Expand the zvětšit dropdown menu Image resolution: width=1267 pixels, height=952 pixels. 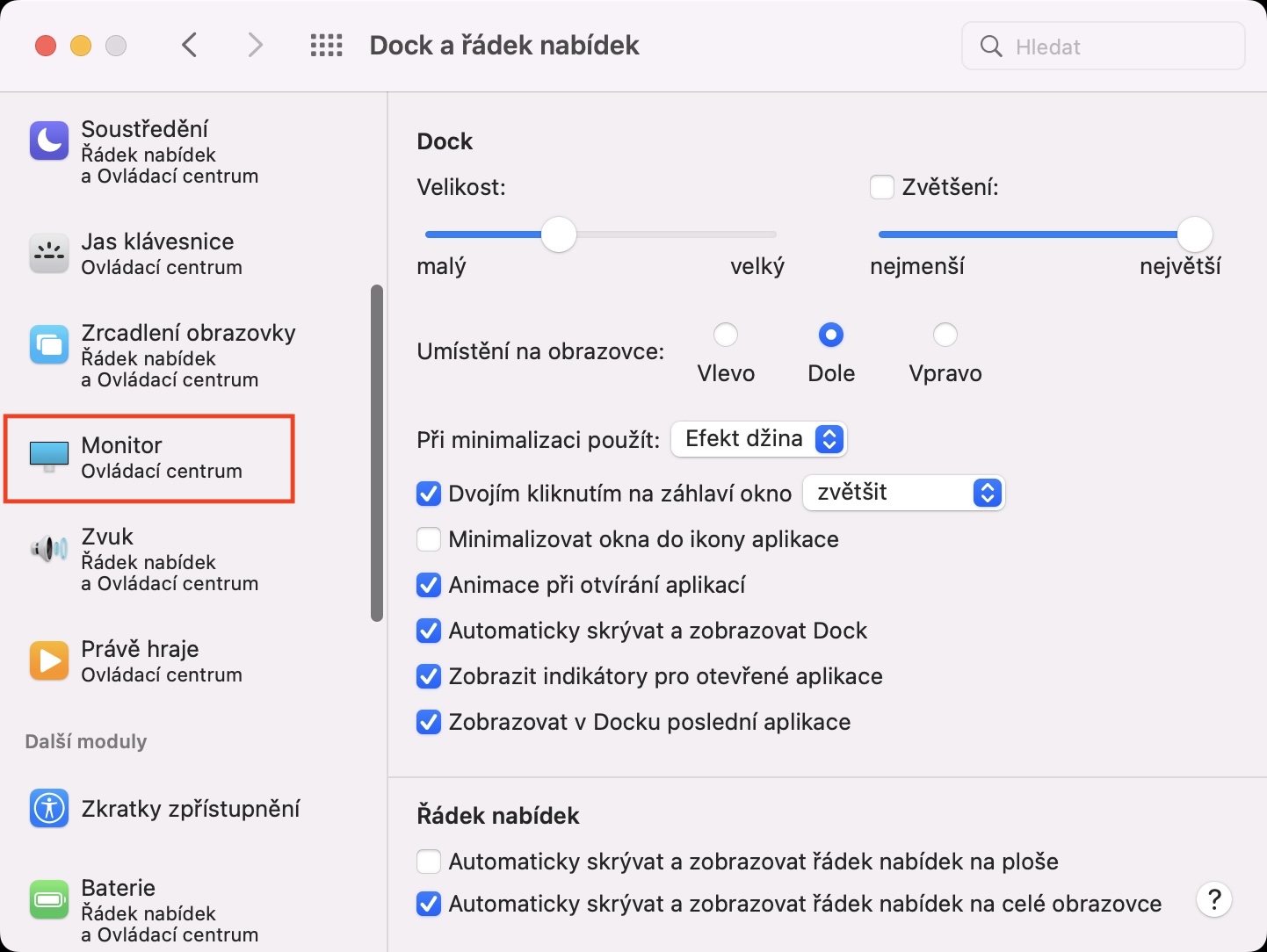[903, 493]
